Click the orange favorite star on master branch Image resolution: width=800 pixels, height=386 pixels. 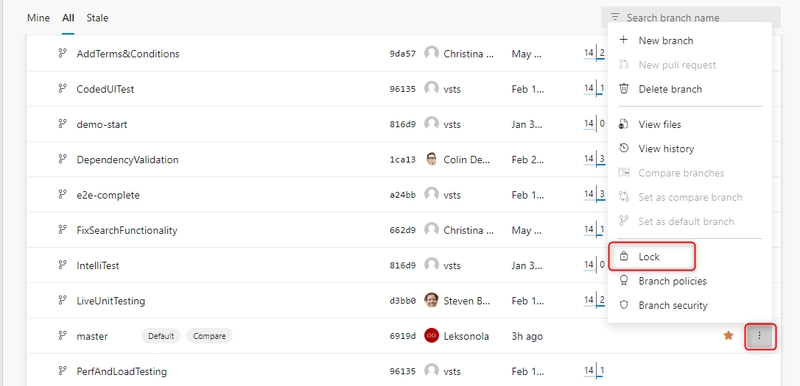729,336
